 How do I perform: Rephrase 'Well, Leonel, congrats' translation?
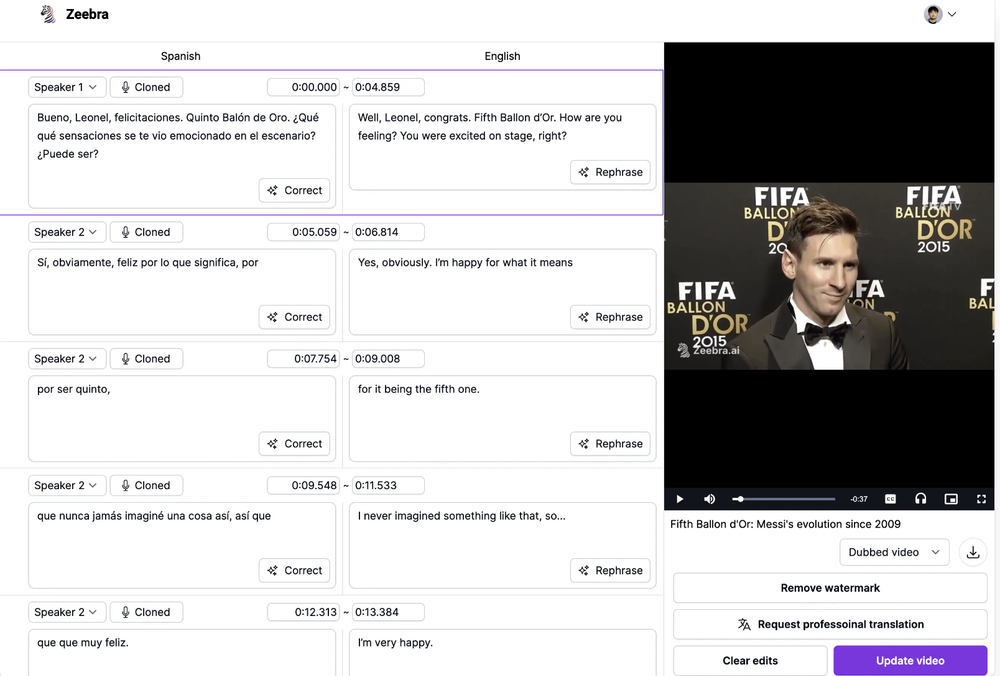point(610,172)
